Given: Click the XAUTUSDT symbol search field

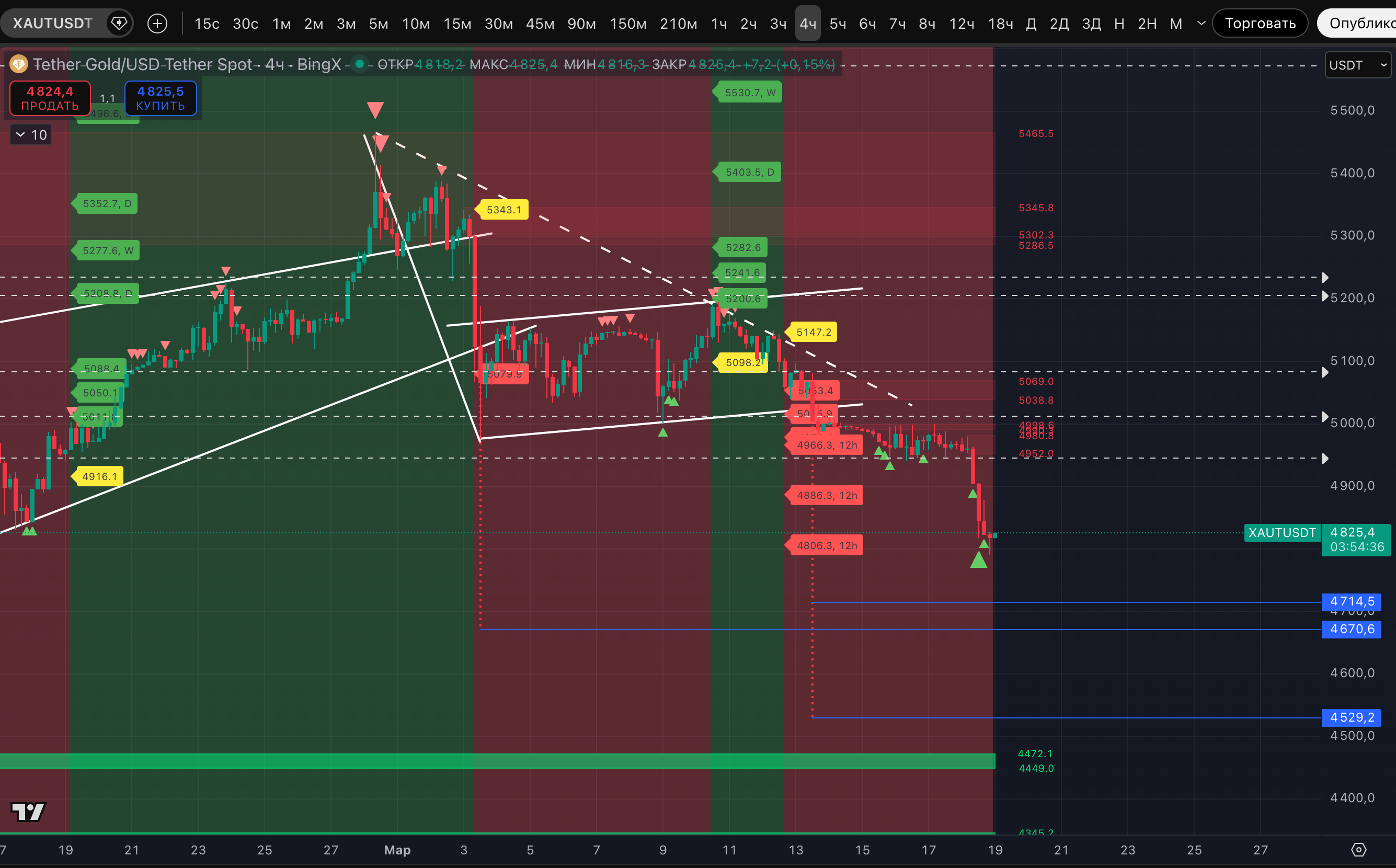Looking at the screenshot, I should (53, 24).
